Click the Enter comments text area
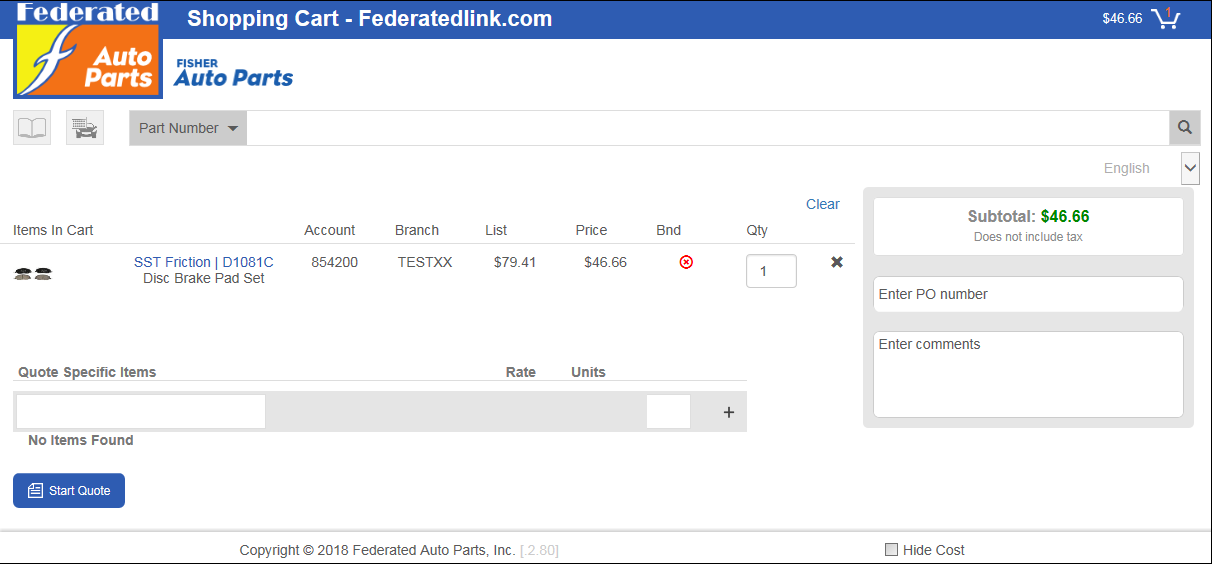1212x564 pixels. pyautogui.click(x=1028, y=374)
